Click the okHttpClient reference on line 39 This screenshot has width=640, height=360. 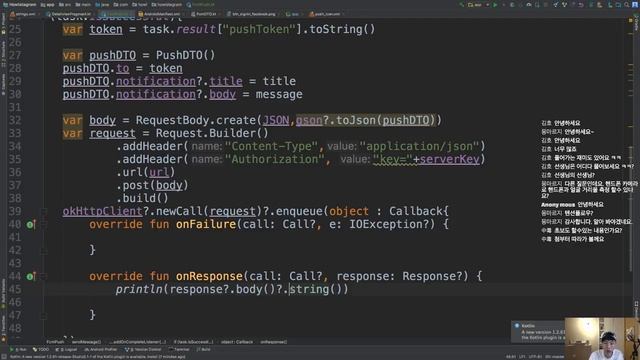[102, 211]
